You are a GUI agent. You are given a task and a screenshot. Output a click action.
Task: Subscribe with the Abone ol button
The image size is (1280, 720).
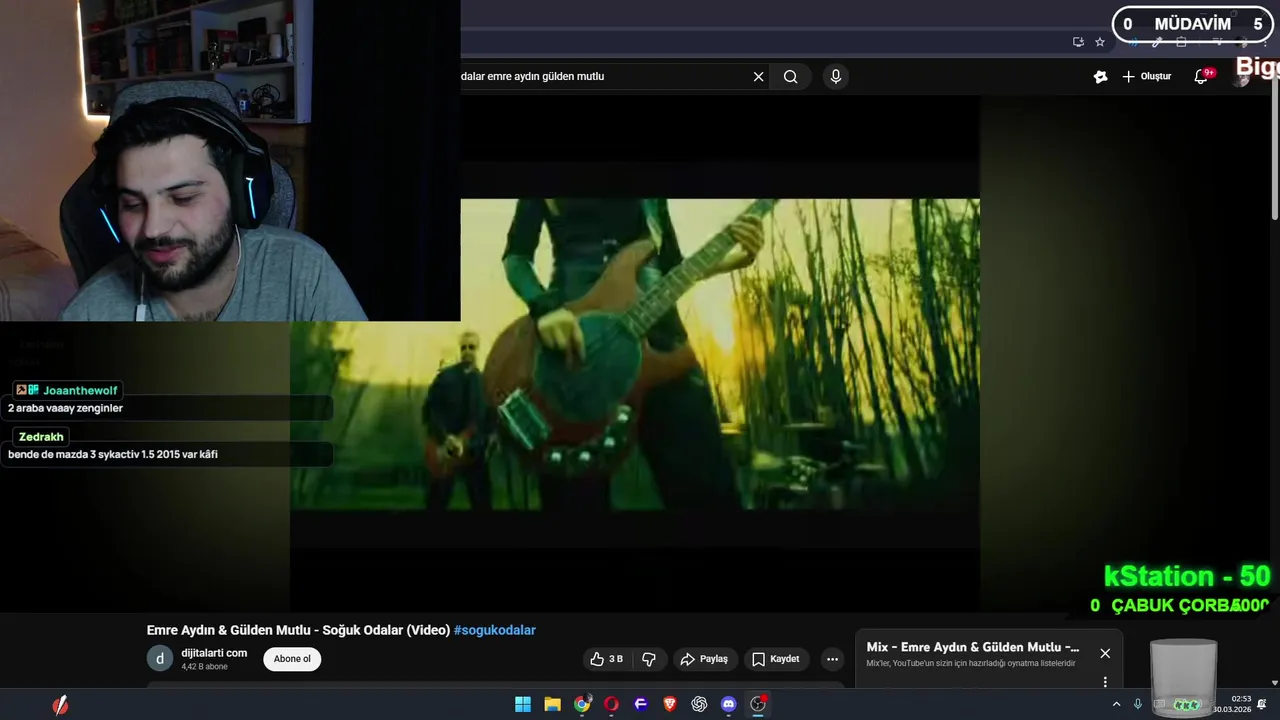pyautogui.click(x=292, y=659)
